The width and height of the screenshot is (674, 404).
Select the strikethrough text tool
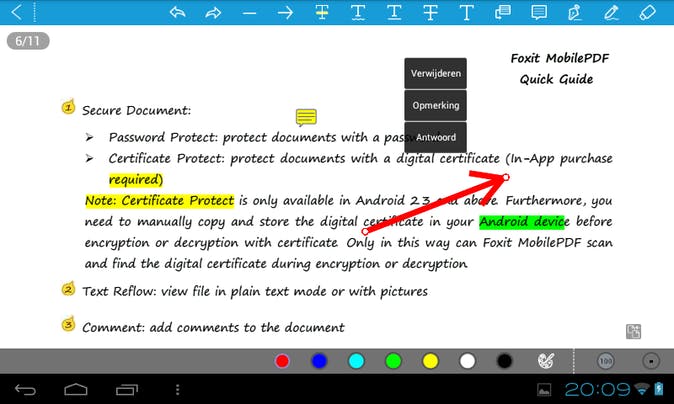(430, 12)
